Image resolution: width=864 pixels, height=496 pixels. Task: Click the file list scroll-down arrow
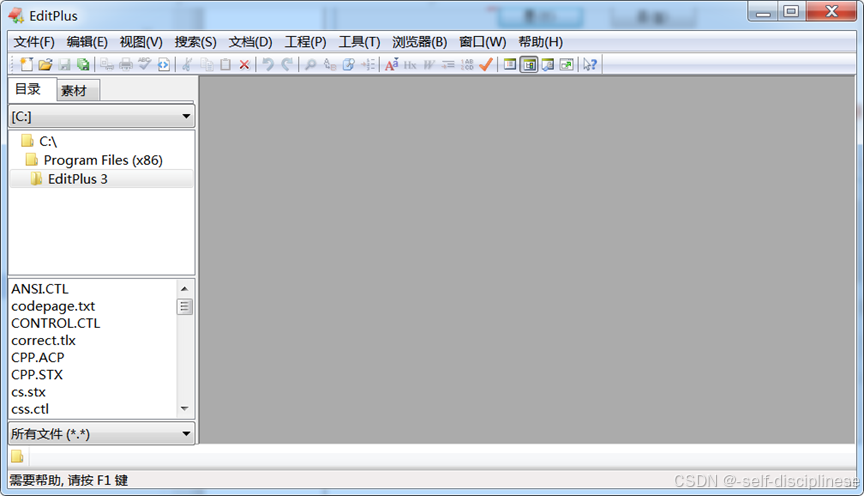pyautogui.click(x=185, y=409)
